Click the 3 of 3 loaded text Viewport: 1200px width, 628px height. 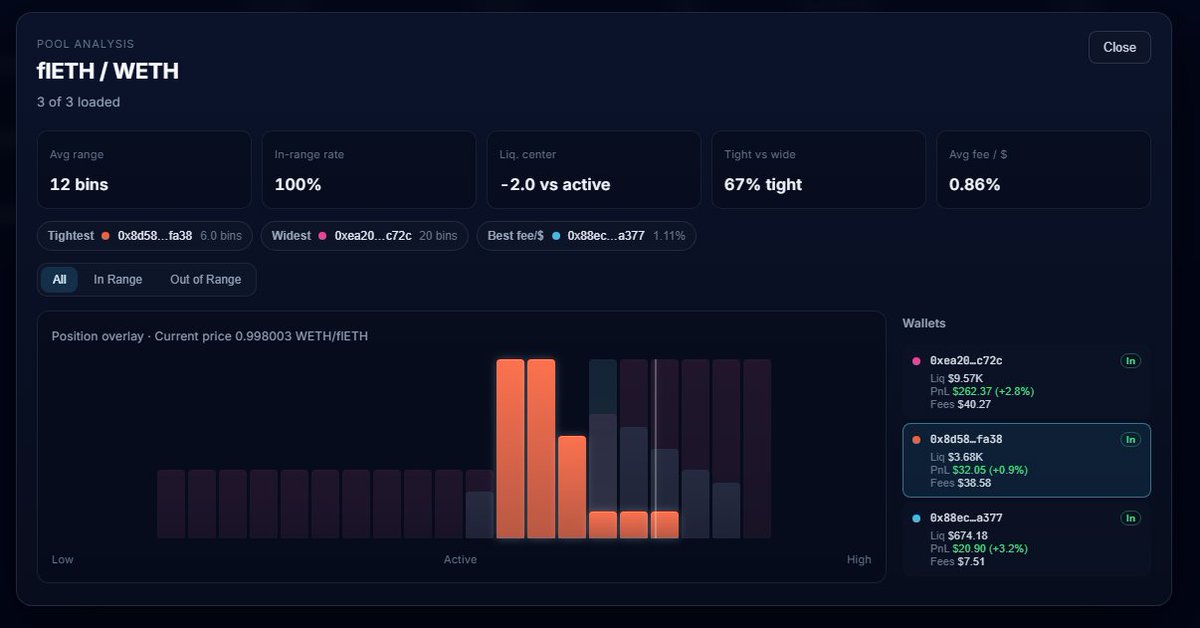(x=79, y=102)
